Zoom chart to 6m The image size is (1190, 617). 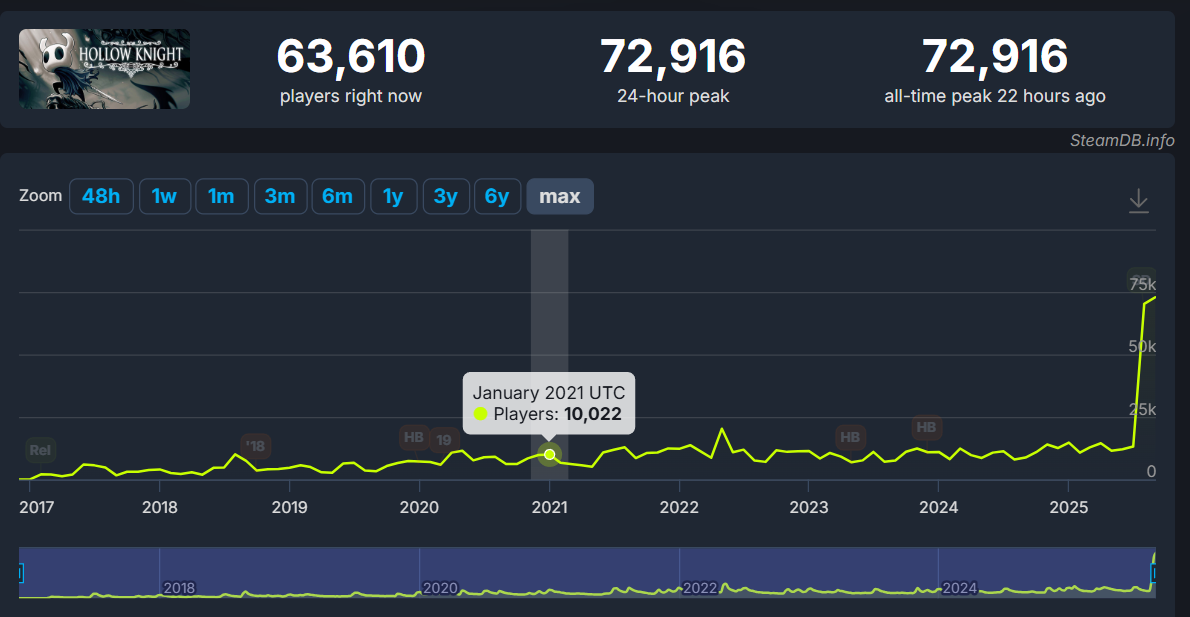pyautogui.click(x=338, y=197)
